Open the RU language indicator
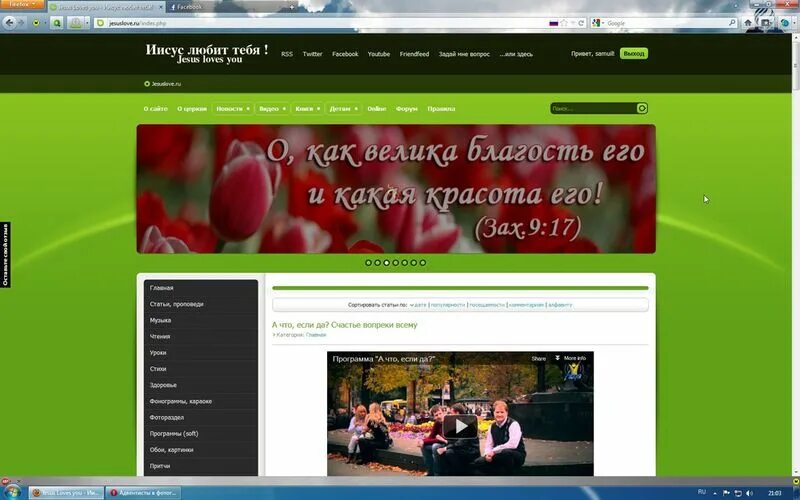Screen dimensions: 800x500 702,492
